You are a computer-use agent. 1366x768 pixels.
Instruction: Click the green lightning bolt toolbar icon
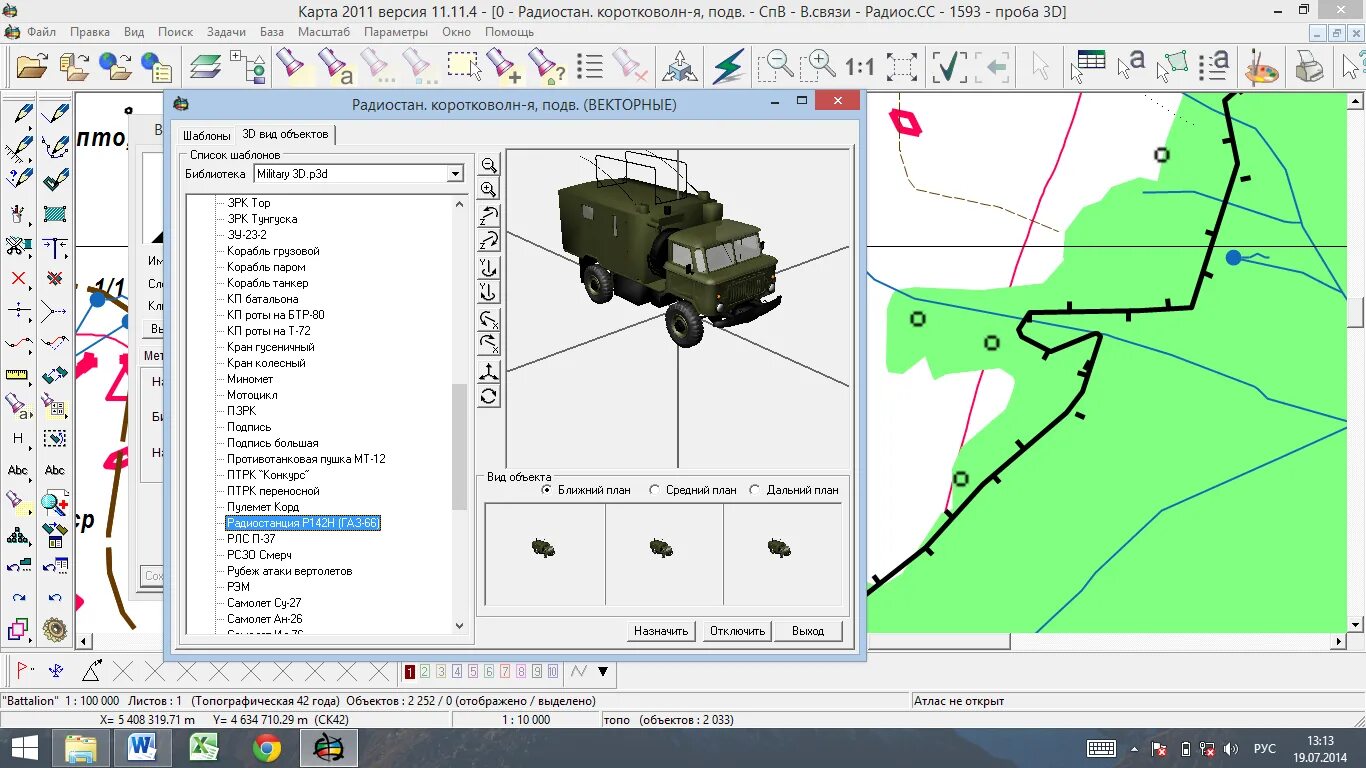point(729,67)
